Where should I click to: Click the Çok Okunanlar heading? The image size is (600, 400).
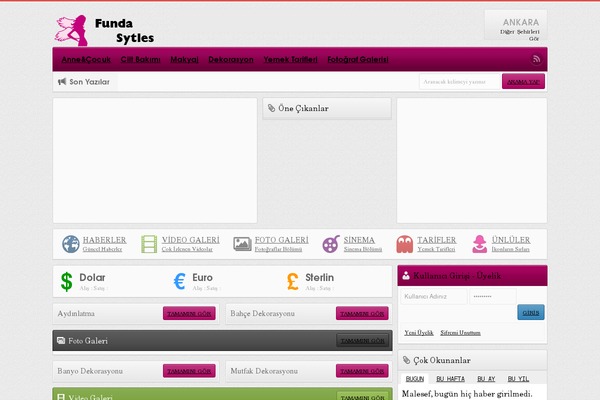click(442, 360)
